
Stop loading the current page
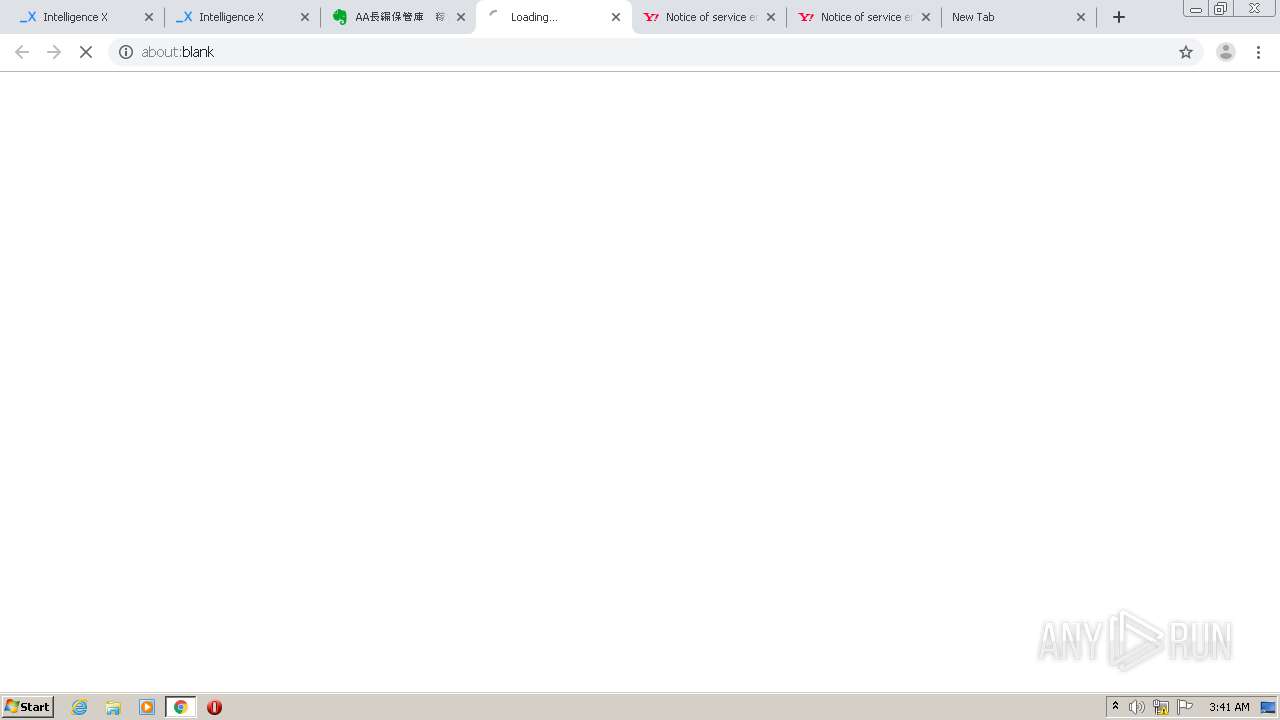click(86, 52)
